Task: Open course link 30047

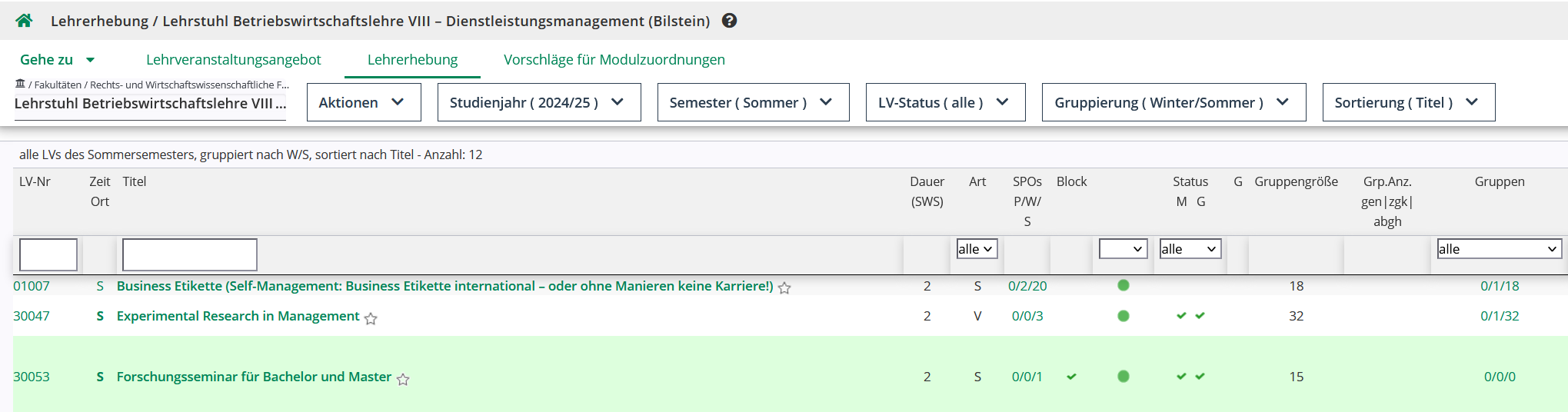Action: pyautogui.click(x=32, y=316)
